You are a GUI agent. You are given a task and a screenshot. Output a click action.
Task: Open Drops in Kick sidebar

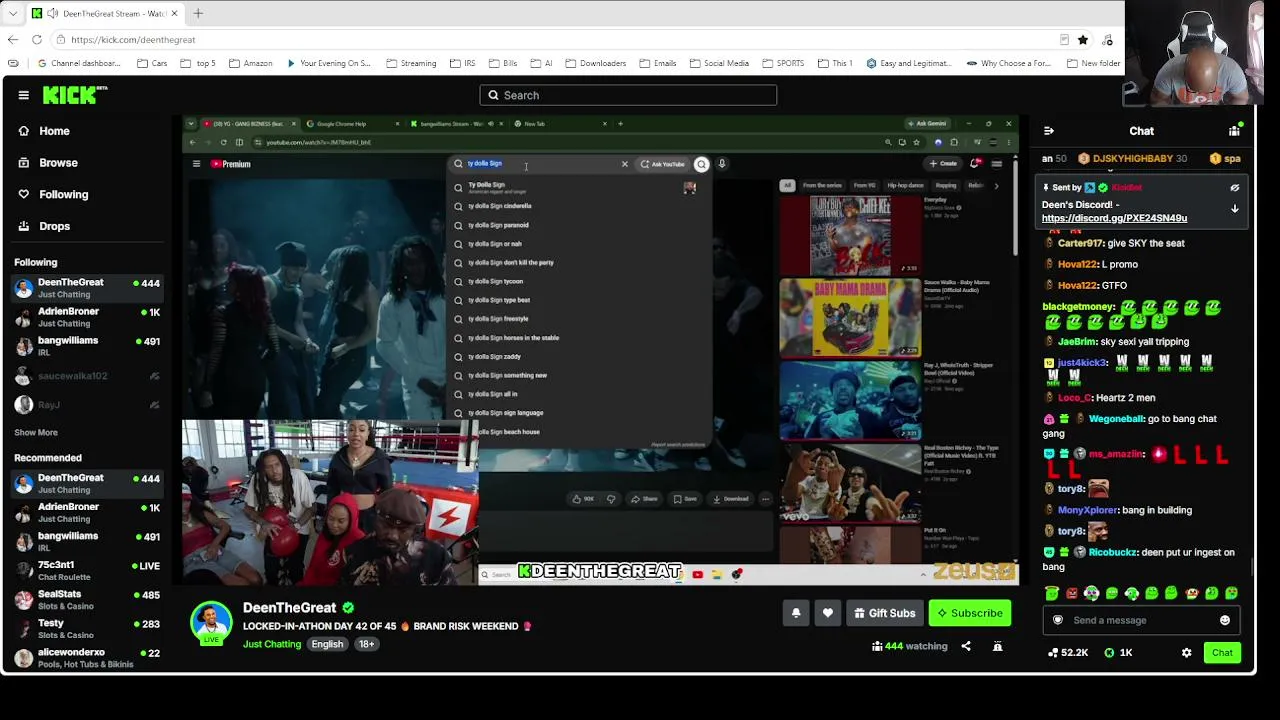tap(54, 227)
